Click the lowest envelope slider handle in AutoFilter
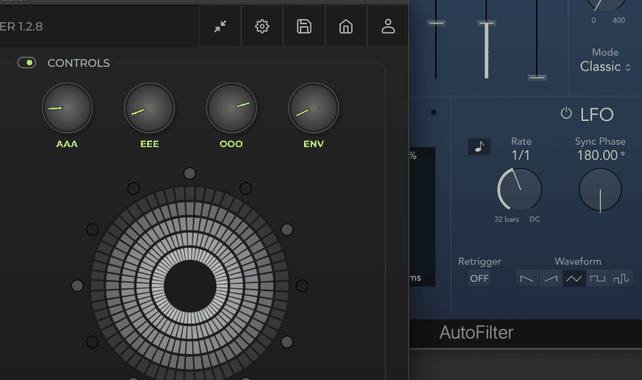642x380 pixels. (x=537, y=77)
